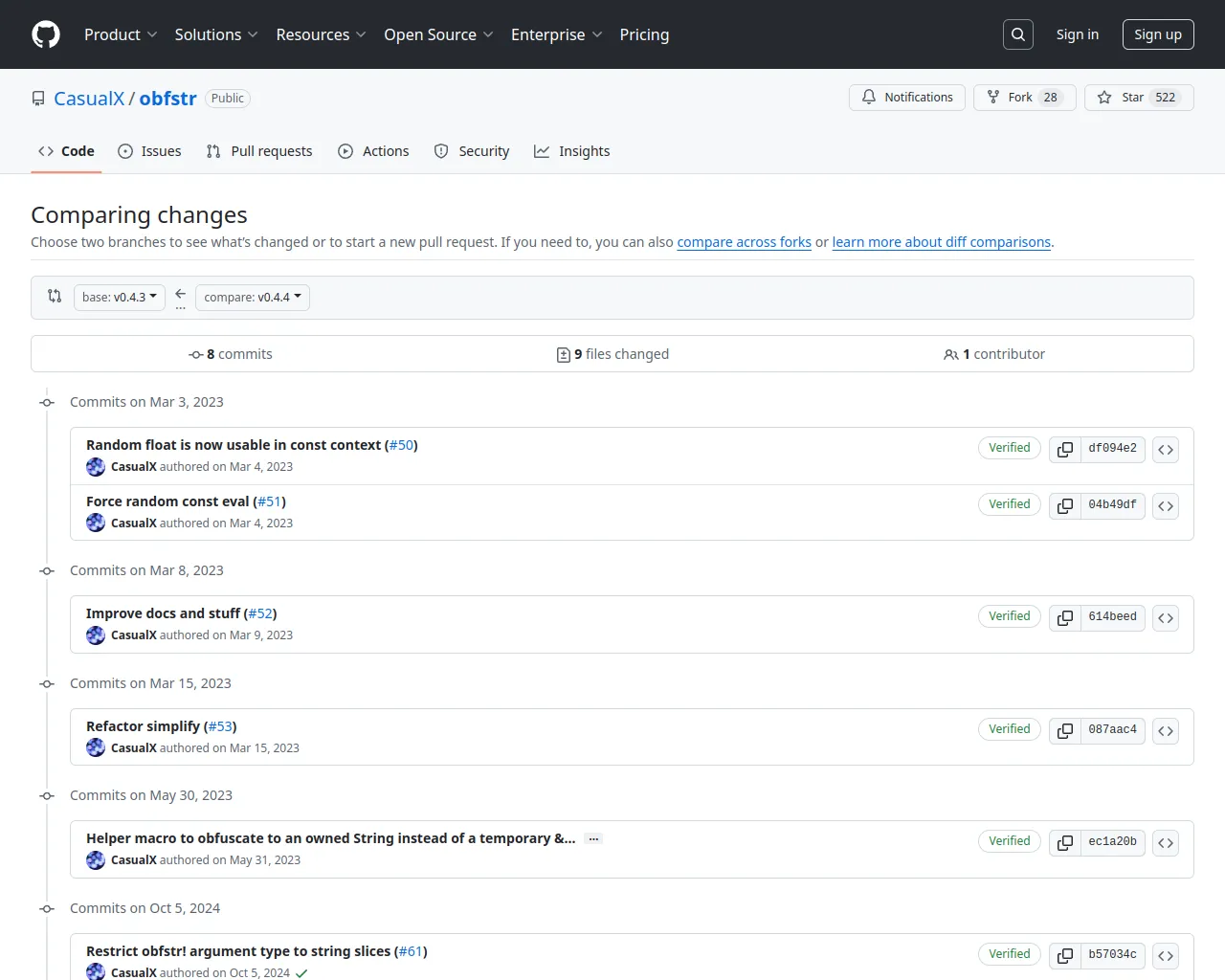Image resolution: width=1225 pixels, height=980 pixels.
Task: Expand the Product menu
Action: 121,34
